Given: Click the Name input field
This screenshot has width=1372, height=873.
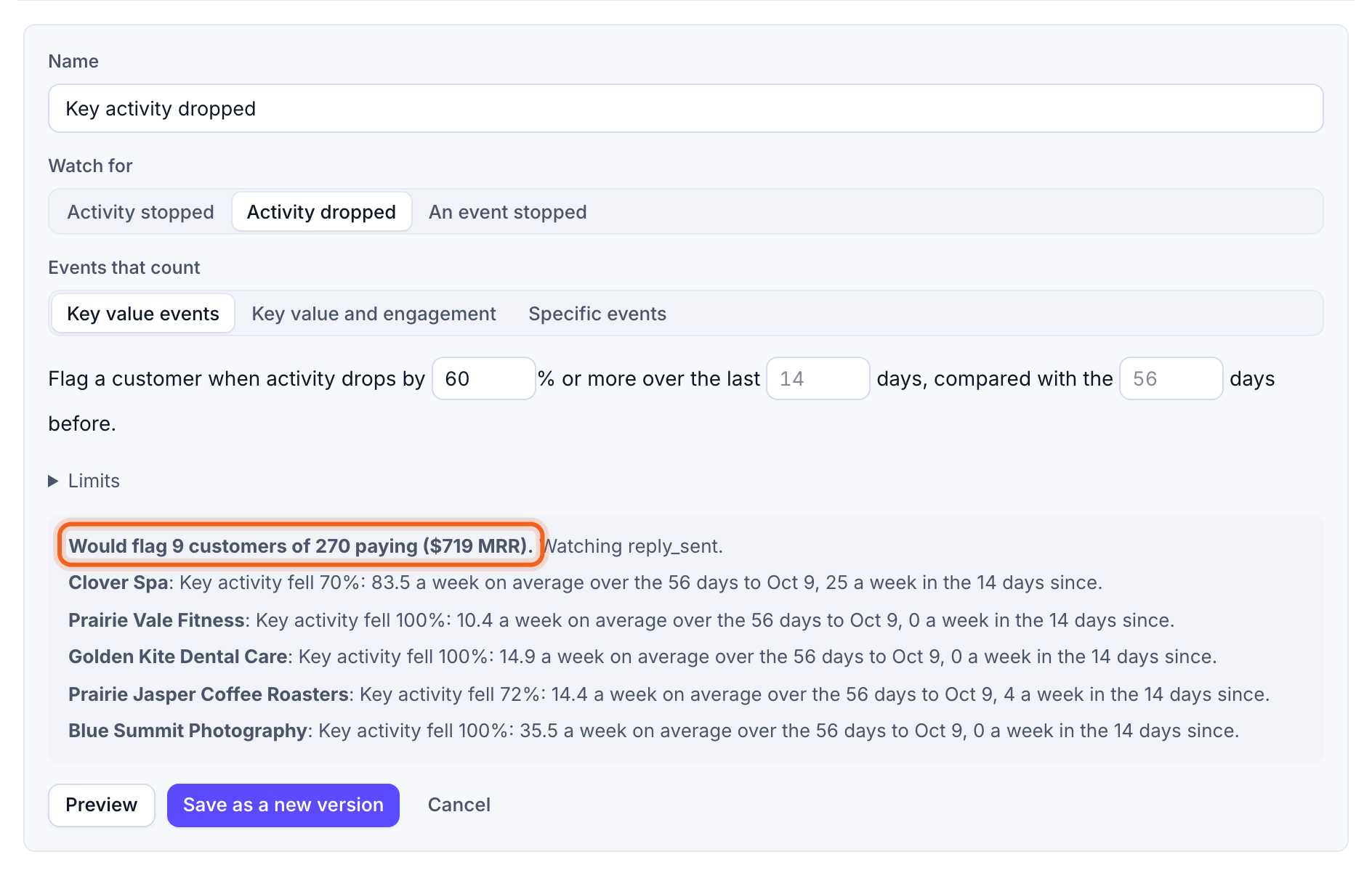Looking at the screenshot, I should (x=685, y=108).
